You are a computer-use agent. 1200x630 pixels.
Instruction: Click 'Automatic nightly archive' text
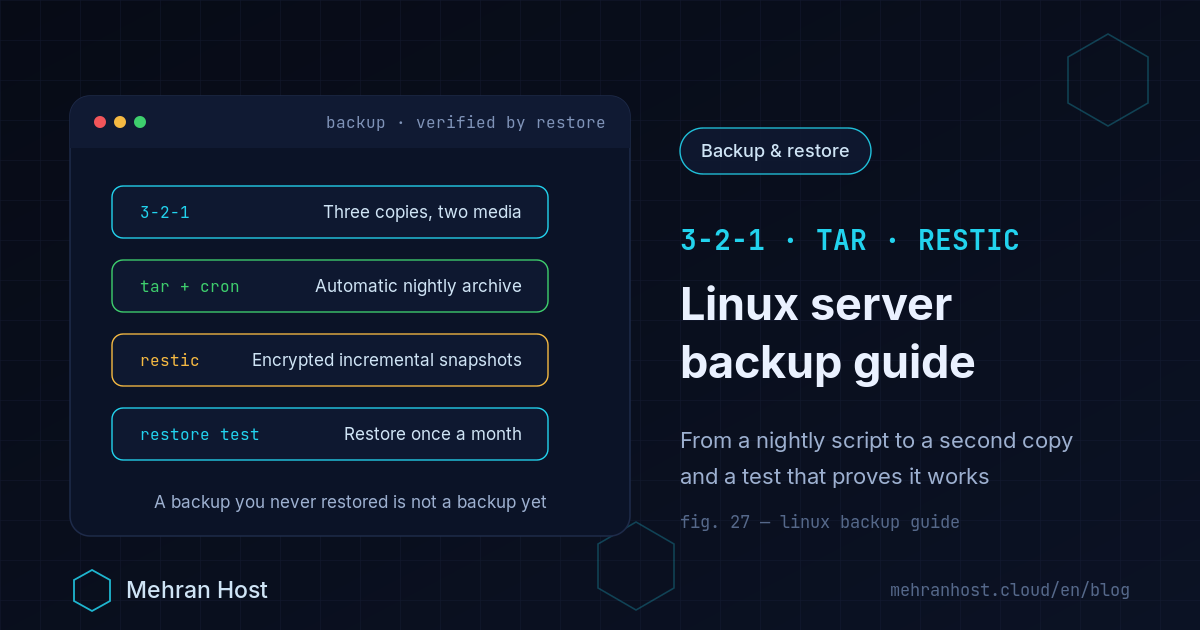(418, 286)
